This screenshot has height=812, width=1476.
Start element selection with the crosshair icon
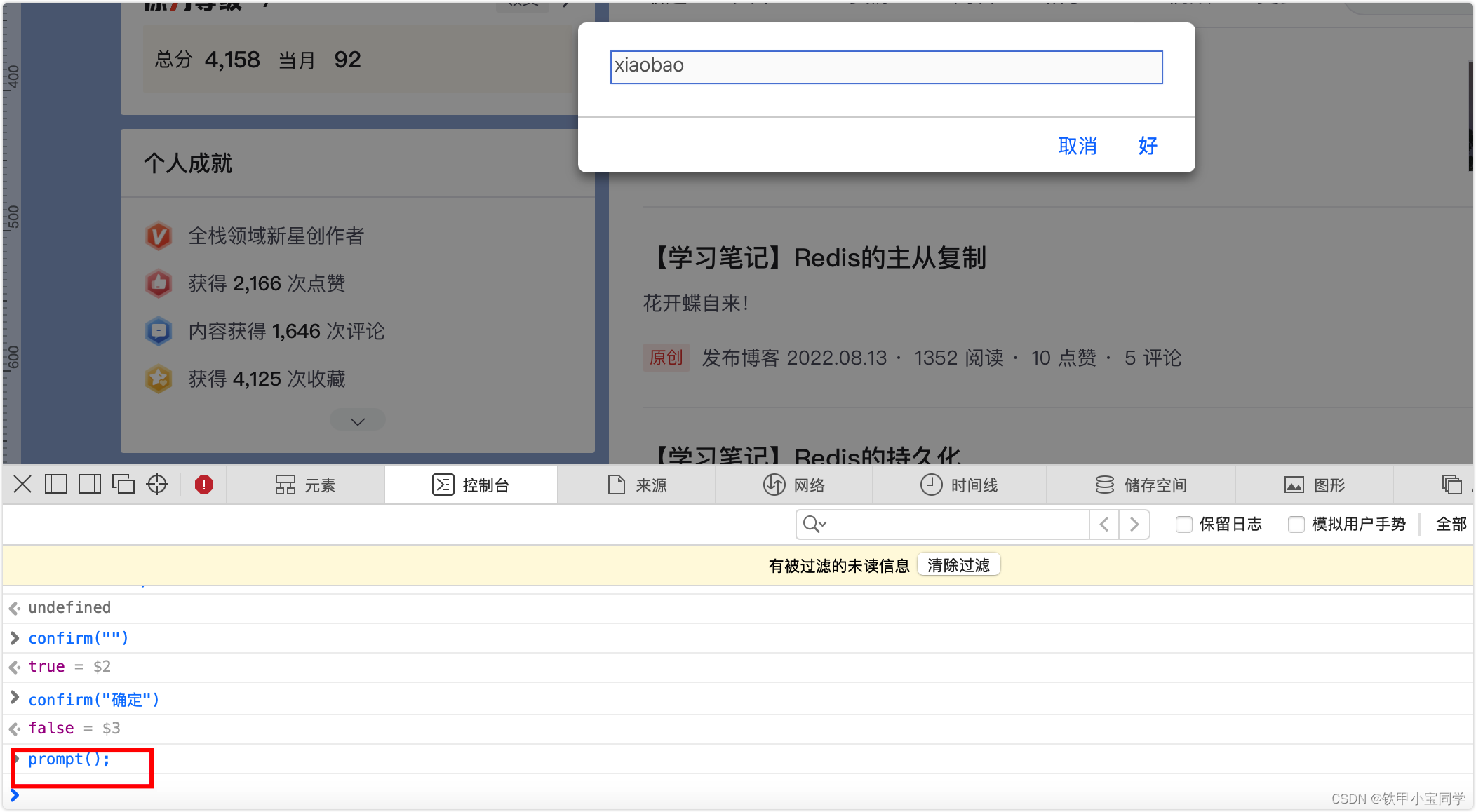click(x=157, y=485)
